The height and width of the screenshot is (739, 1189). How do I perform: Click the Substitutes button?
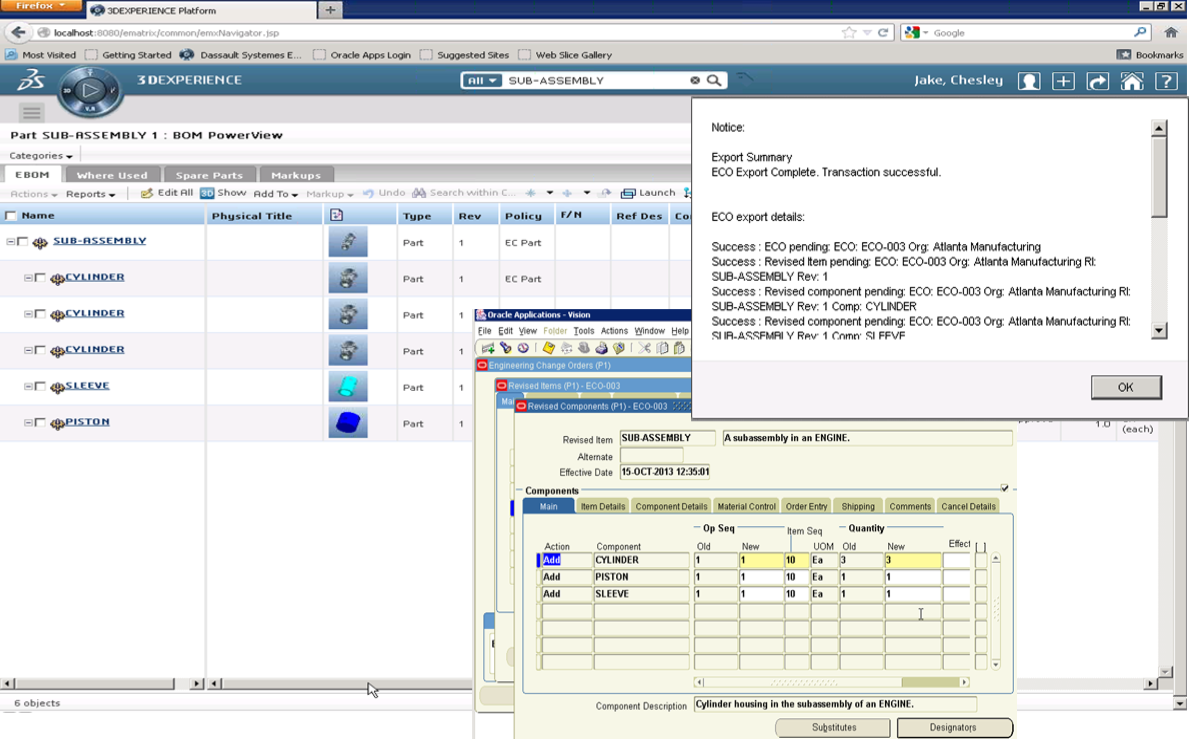pyautogui.click(x=833, y=727)
